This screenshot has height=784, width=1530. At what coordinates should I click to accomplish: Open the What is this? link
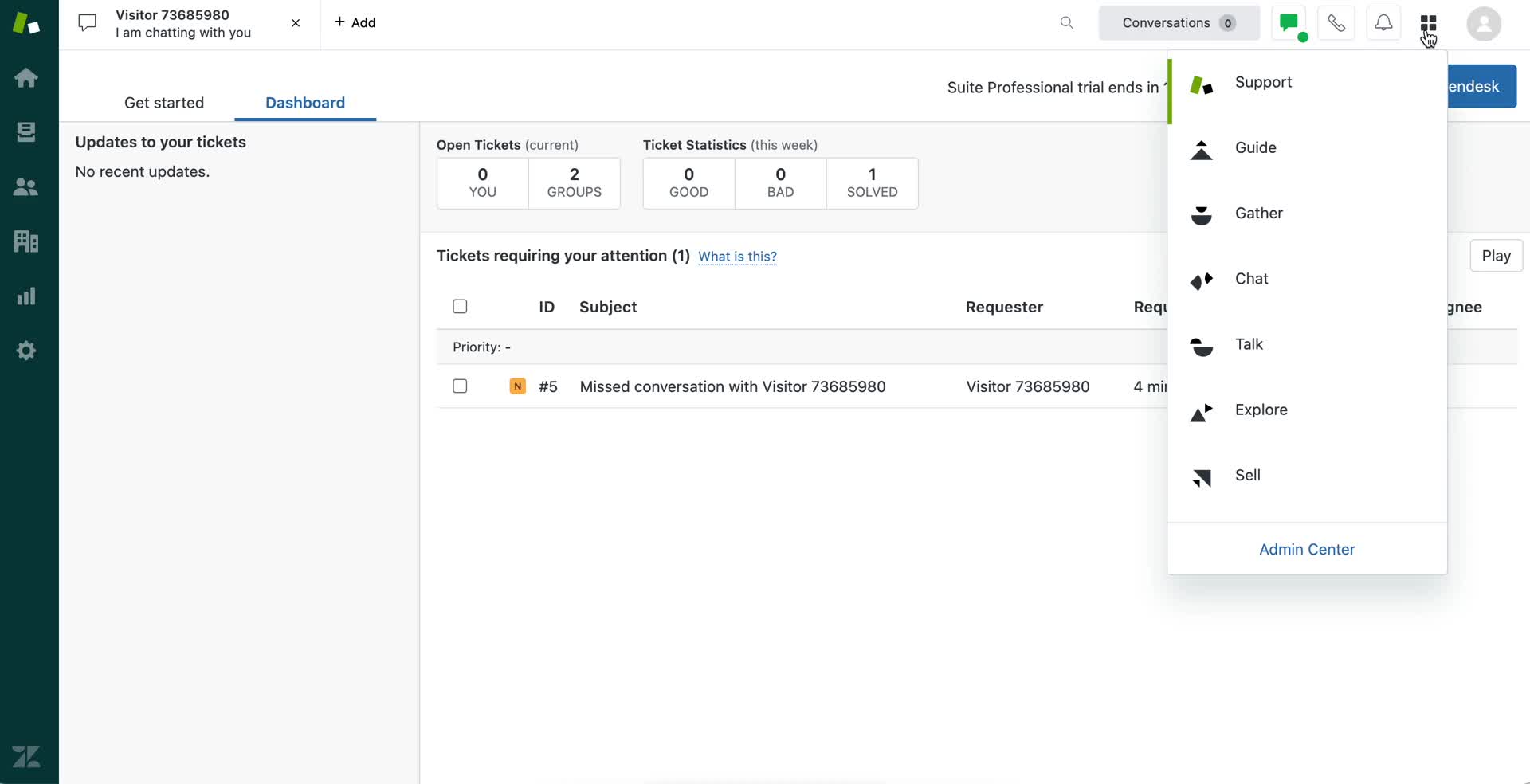pyautogui.click(x=737, y=257)
